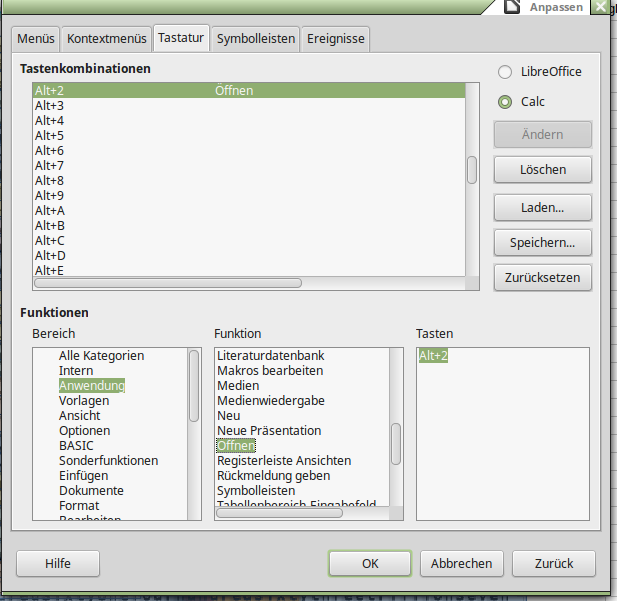Switch to the Ereignisse tab
Image resolution: width=617 pixels, height=601 pixels.
(336, 39)
